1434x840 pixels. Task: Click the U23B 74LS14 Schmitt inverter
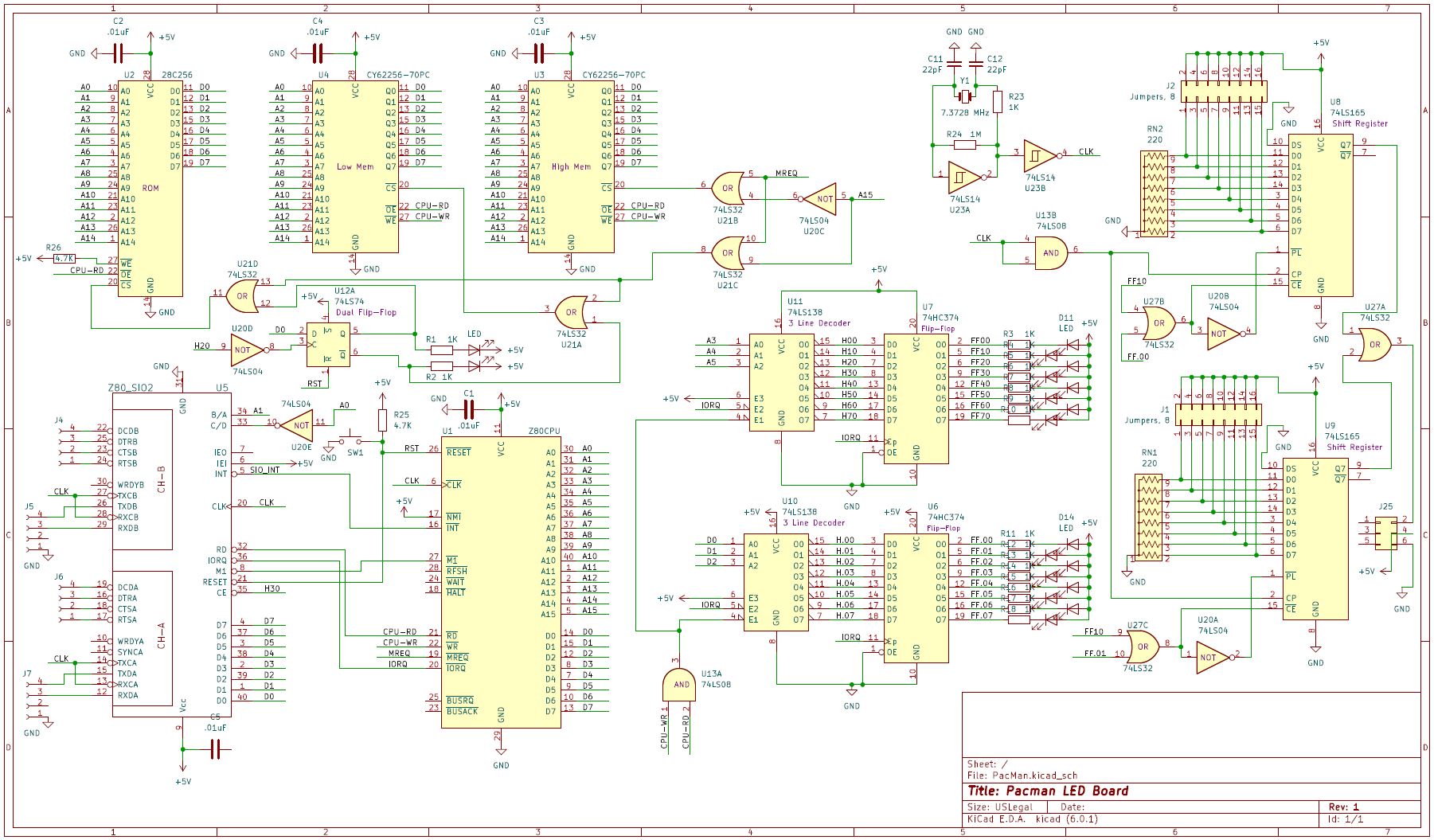tap(1041, 156)
